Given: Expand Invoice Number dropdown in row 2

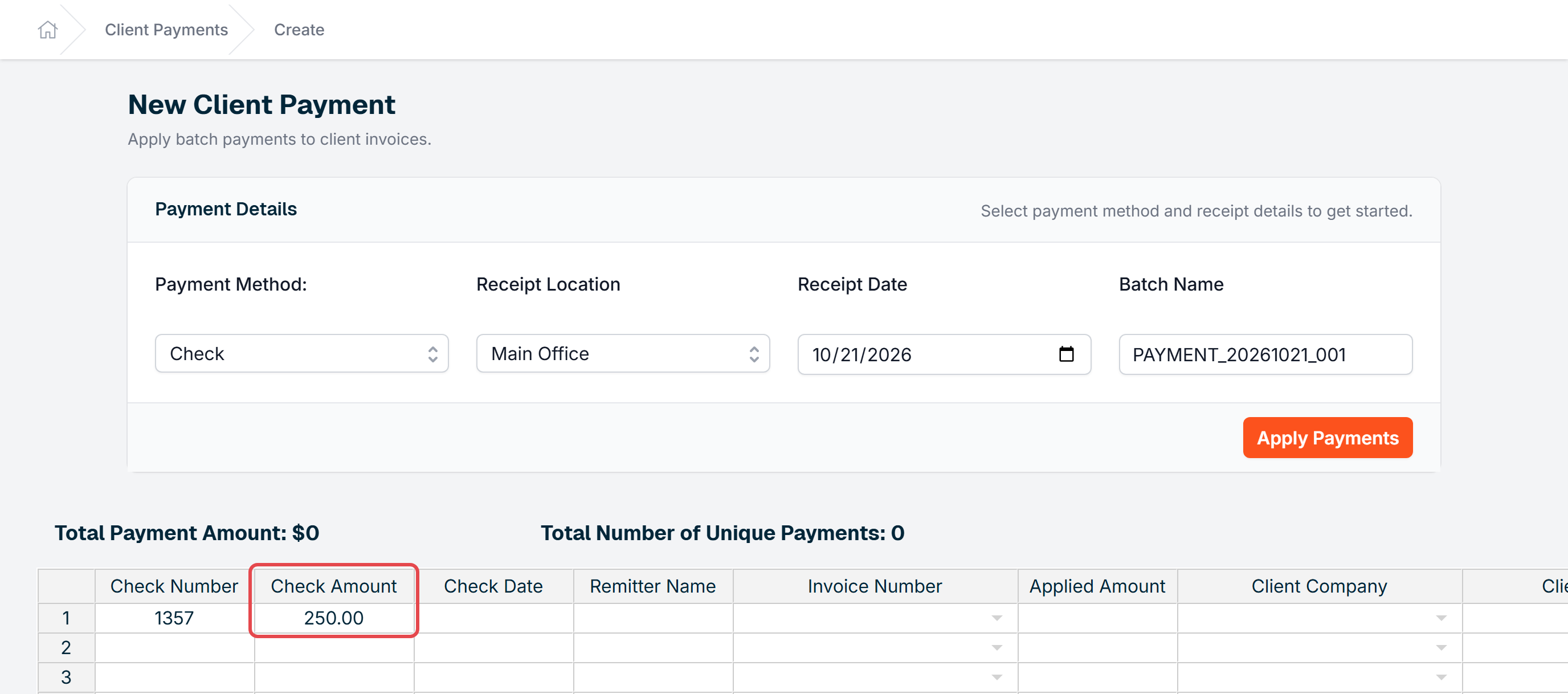Looking at the screenshot, I should [x=997, y=648].
